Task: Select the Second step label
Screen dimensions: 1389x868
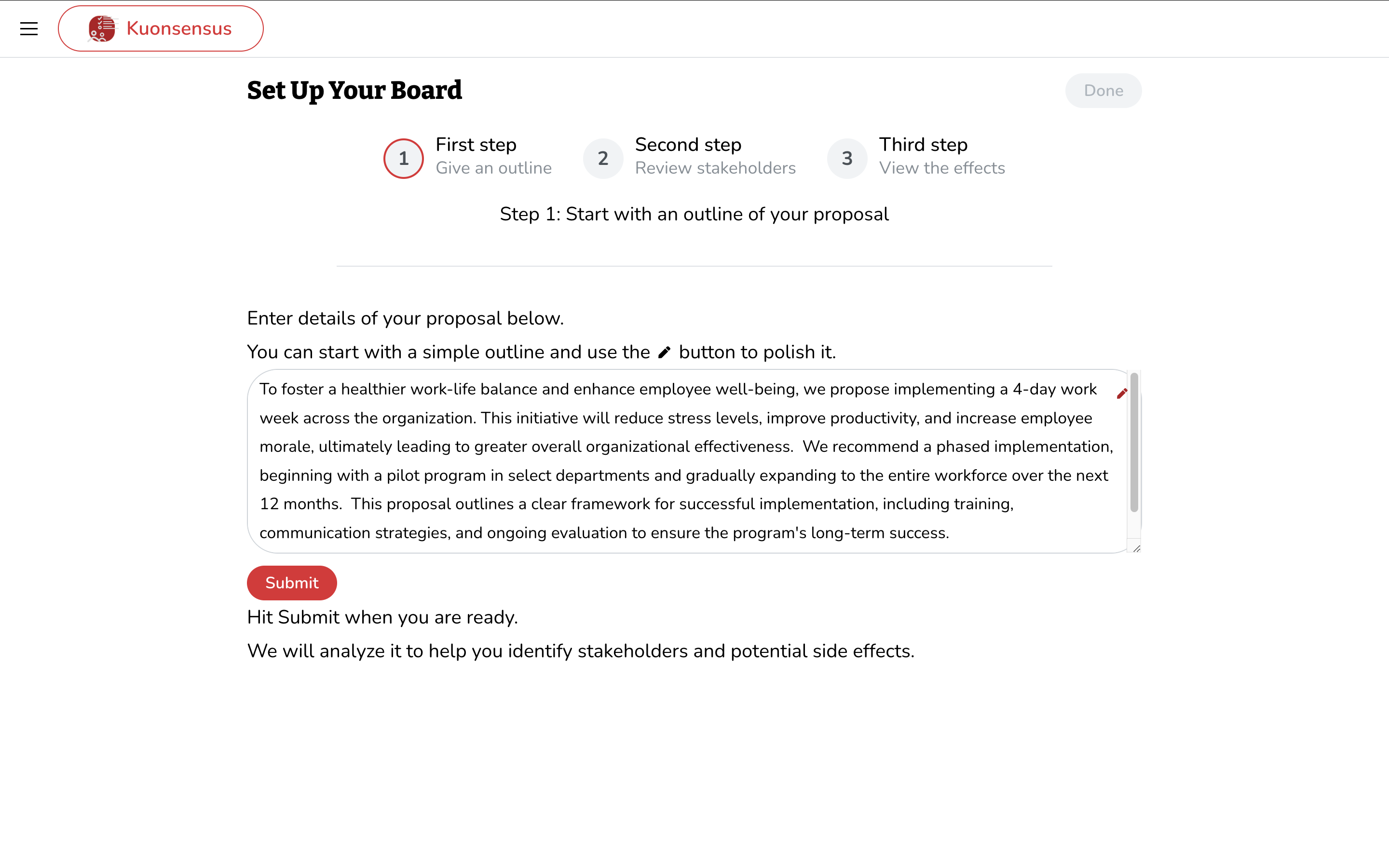Action: (x=688, y=145)
